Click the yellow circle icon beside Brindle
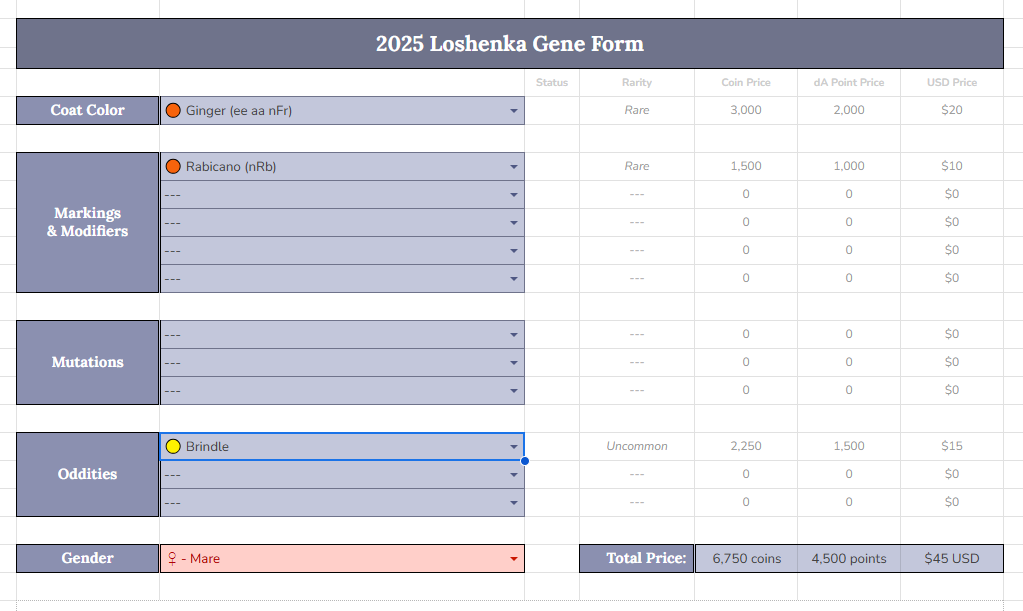Image resolution: width=1023 pixels, height=611 pixels. pos(173,447)
